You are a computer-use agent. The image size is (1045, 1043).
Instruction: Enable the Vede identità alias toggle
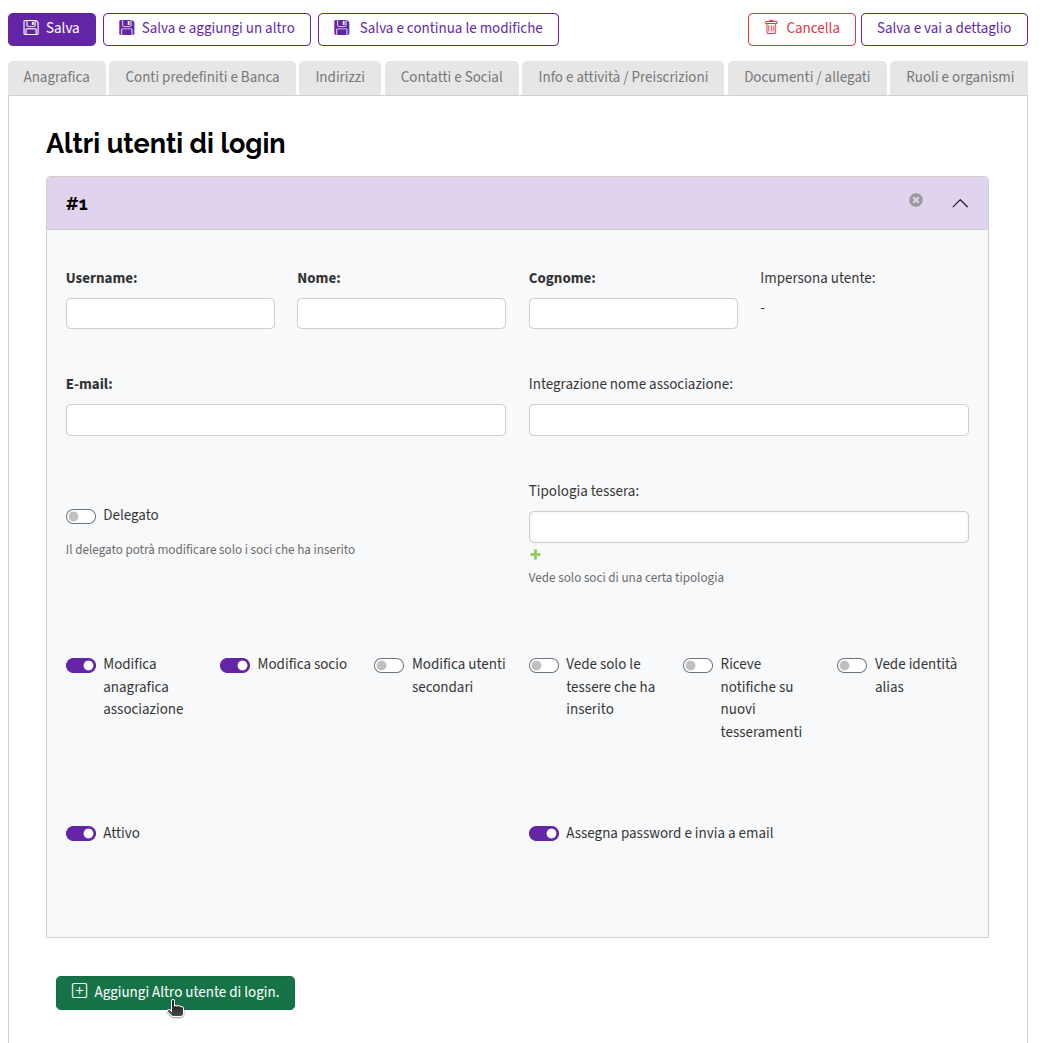pos(852,665)
